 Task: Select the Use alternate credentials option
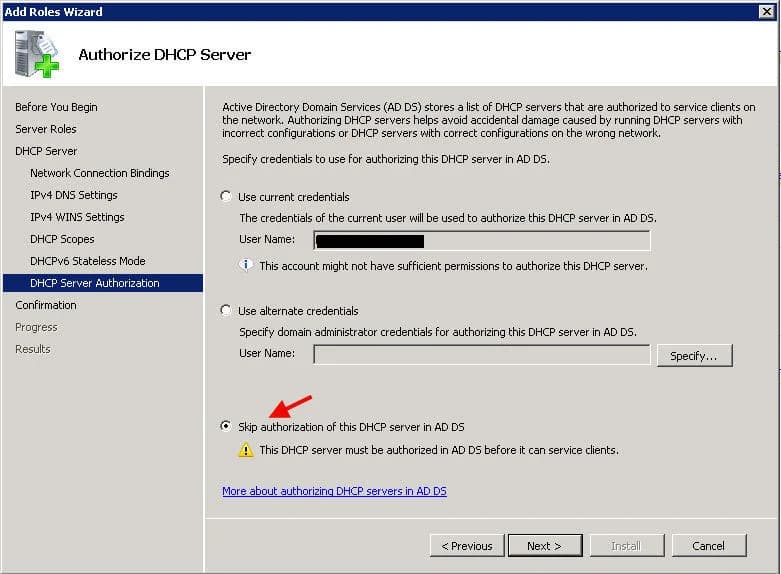226,310
